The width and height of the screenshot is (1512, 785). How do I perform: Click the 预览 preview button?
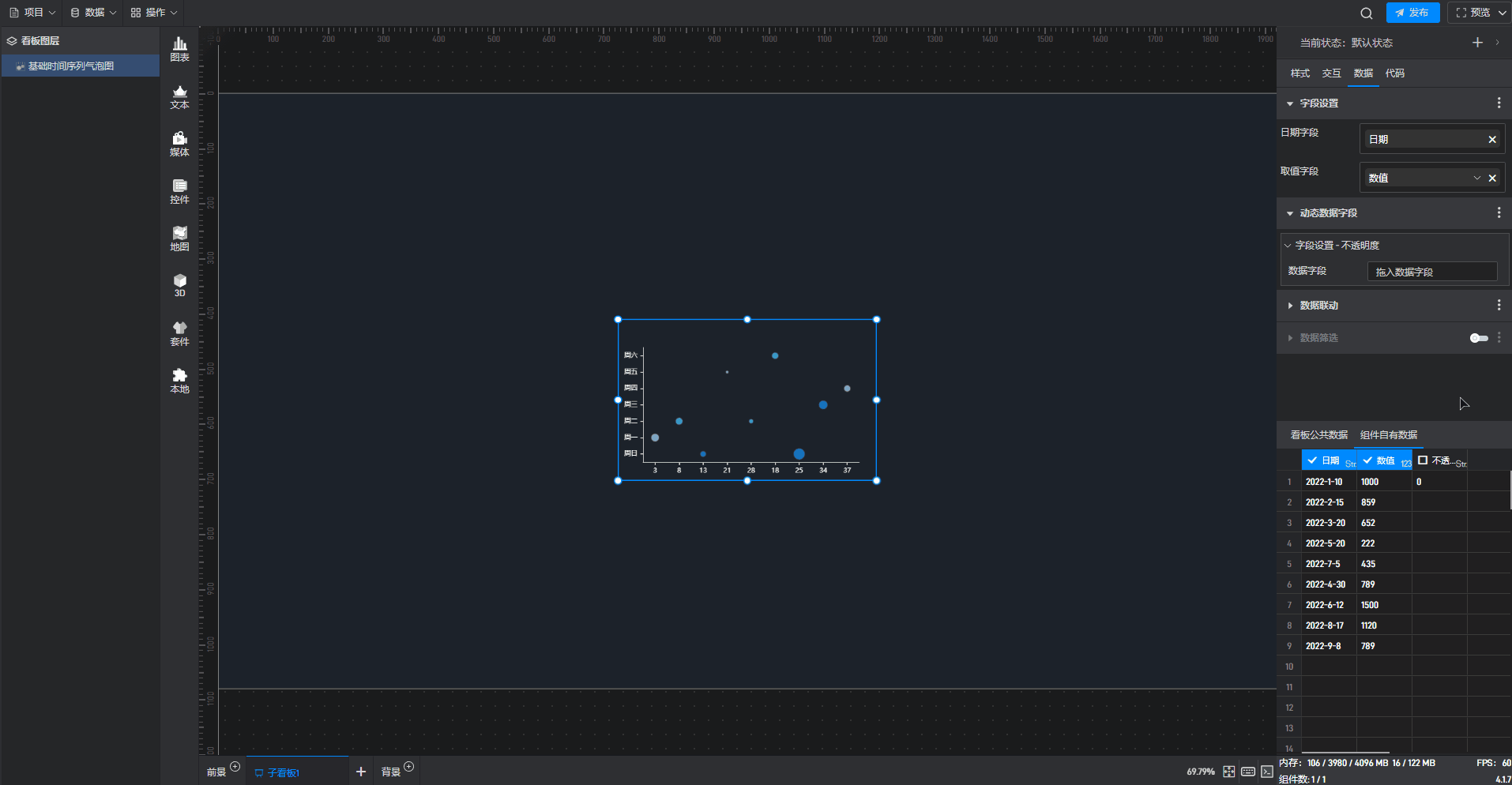(1473, 13)
